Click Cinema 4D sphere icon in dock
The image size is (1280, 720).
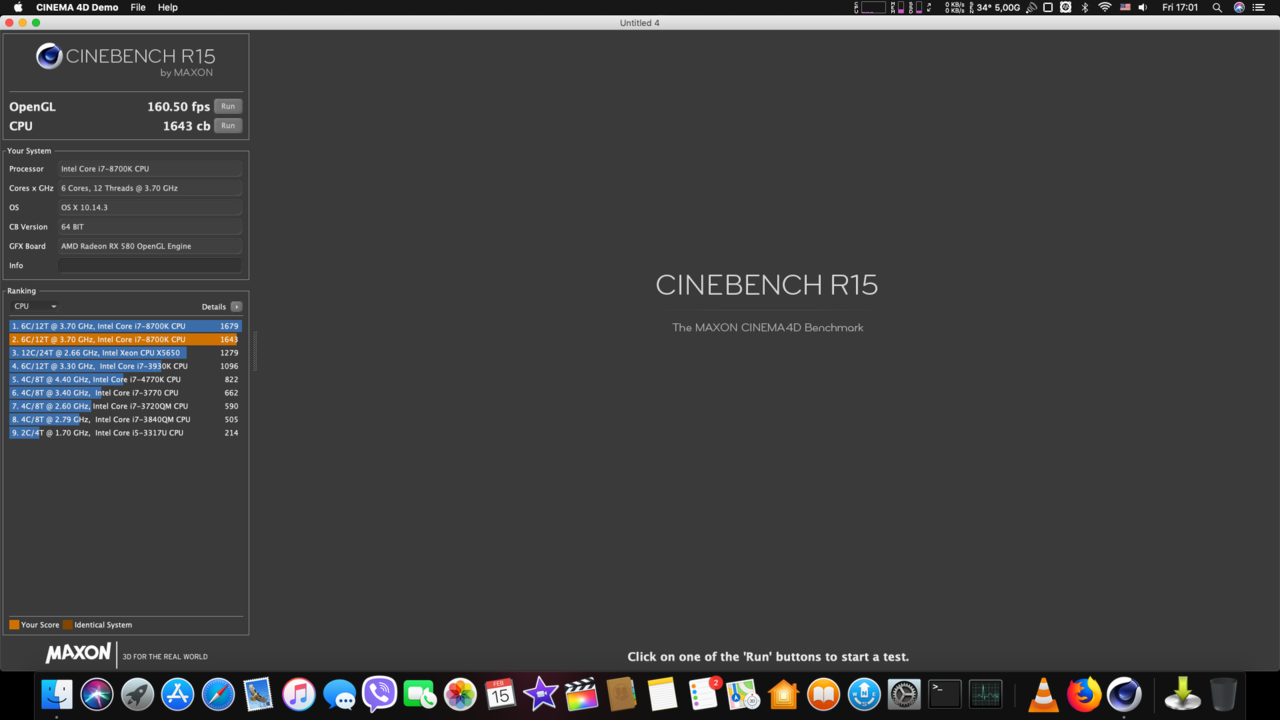[1124, 694]
